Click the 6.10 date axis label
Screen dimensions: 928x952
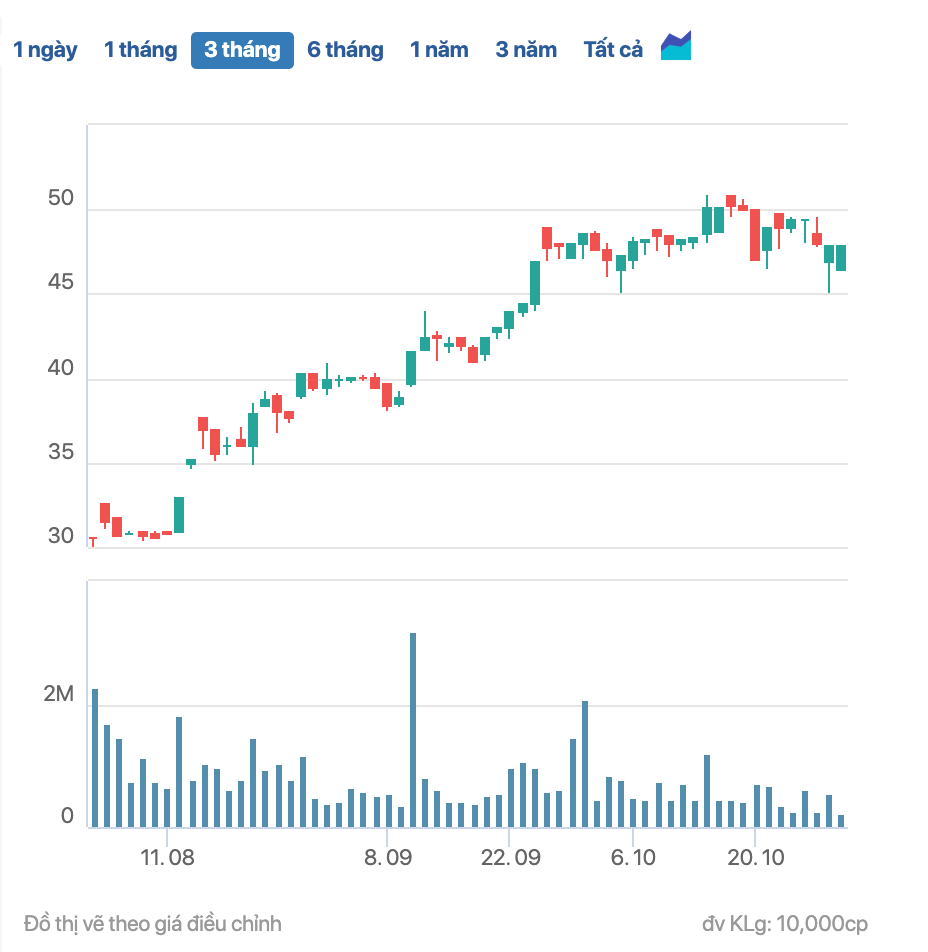633,858
